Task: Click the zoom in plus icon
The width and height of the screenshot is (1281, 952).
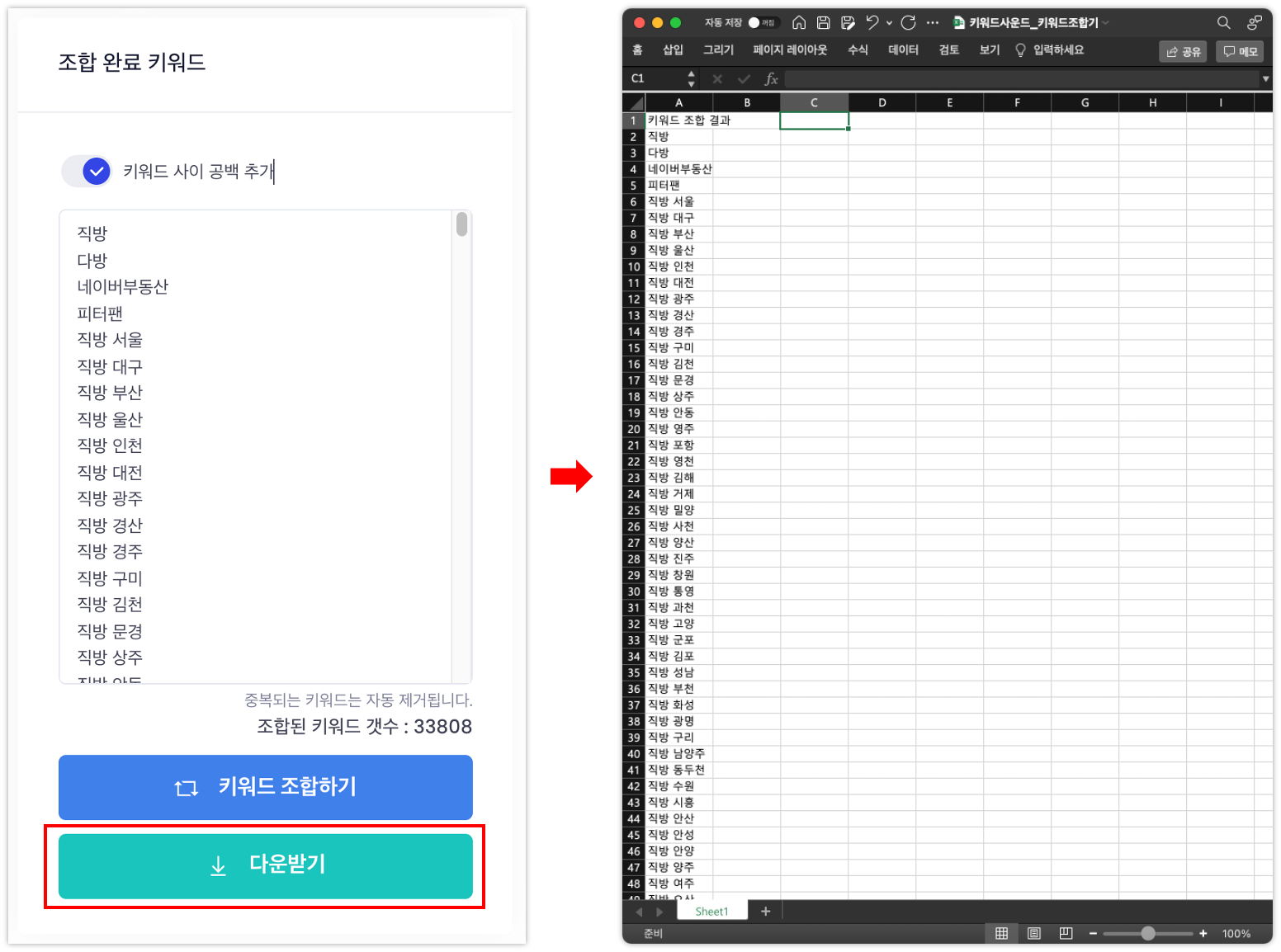Action: click(x=1203, y=933)
